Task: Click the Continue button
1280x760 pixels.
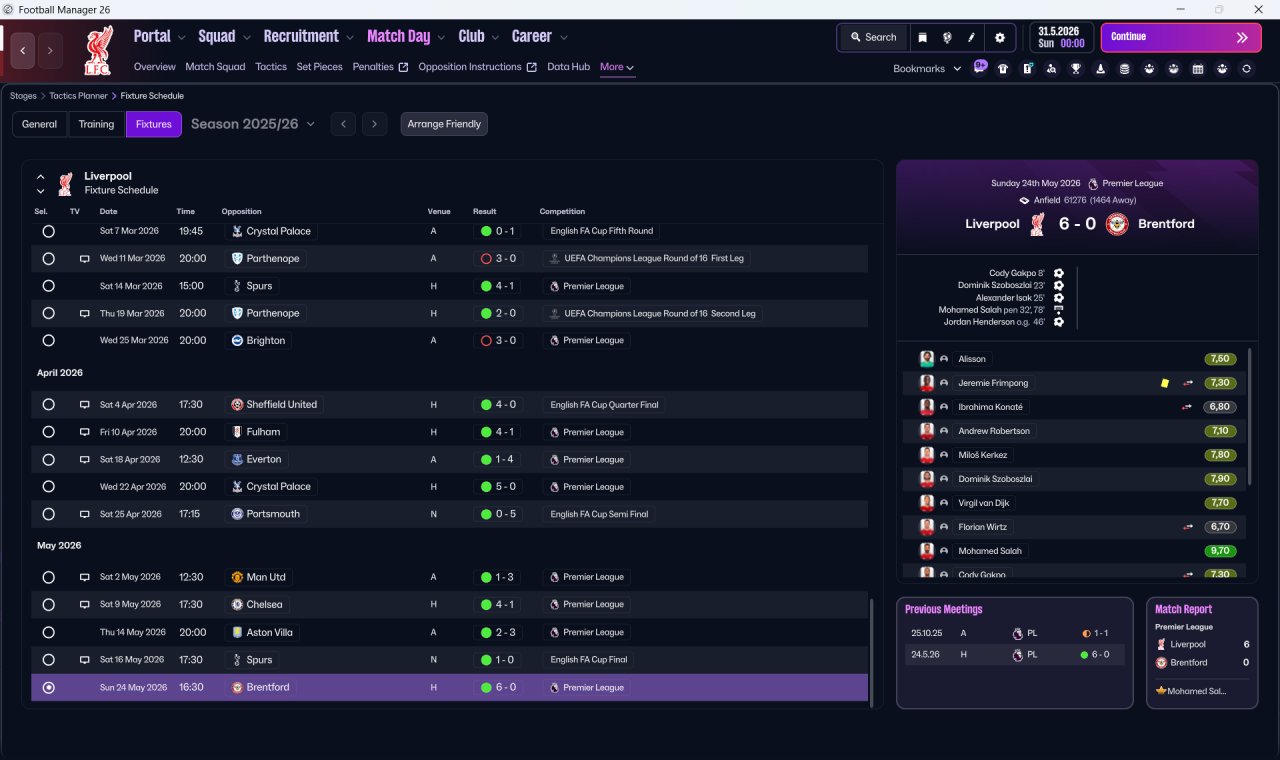Action: 1181,37
